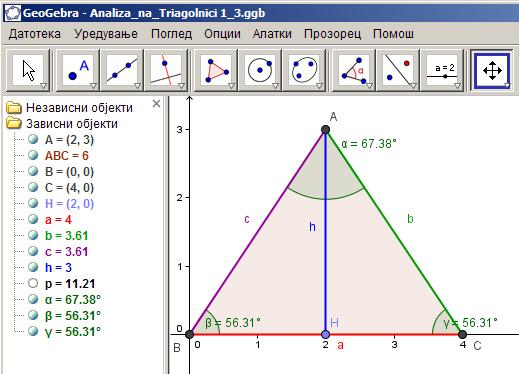Select the Move arrow tool

tap(28, 70)
